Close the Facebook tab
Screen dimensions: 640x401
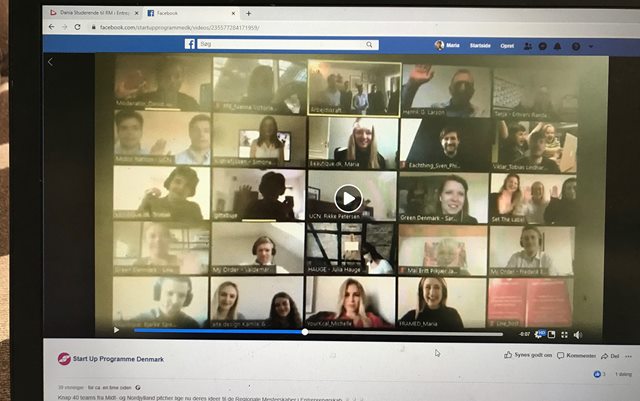coord(233,13)
